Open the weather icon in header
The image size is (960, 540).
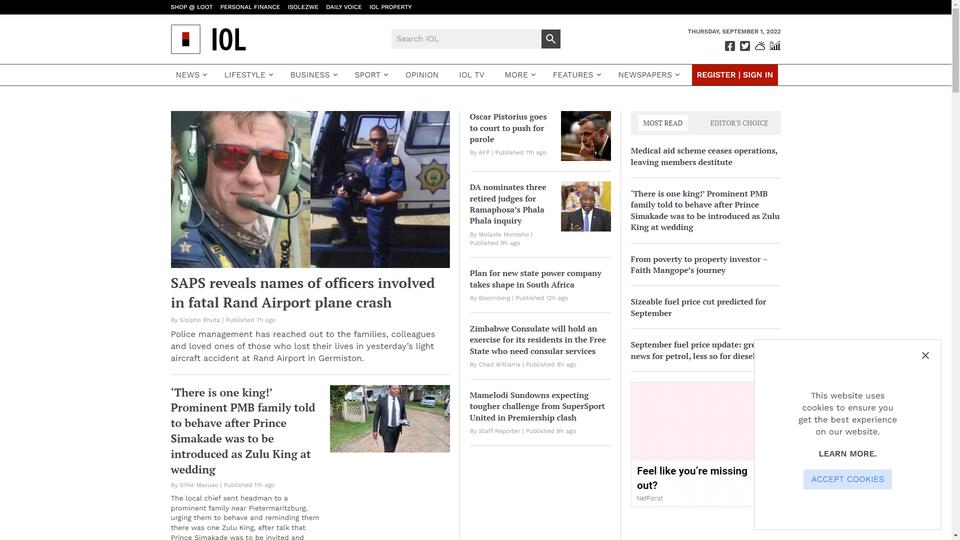[760, 46]
